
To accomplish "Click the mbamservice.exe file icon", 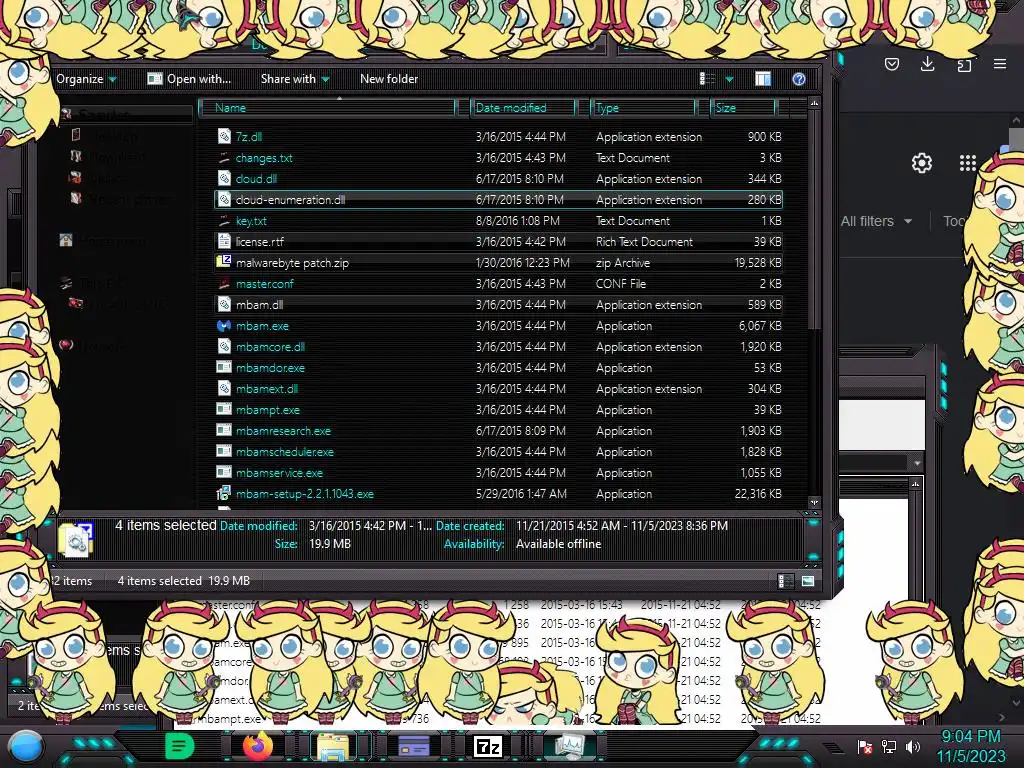I will tap(224, 472).
